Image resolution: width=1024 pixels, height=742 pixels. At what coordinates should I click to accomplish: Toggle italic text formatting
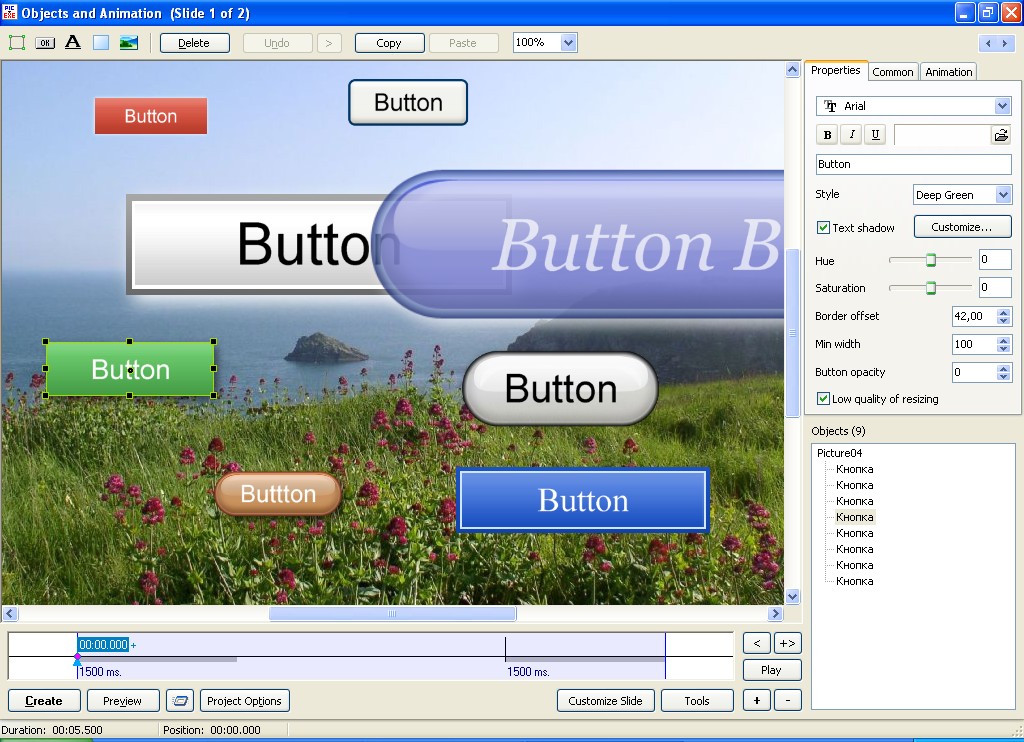(x=852, y=135)
